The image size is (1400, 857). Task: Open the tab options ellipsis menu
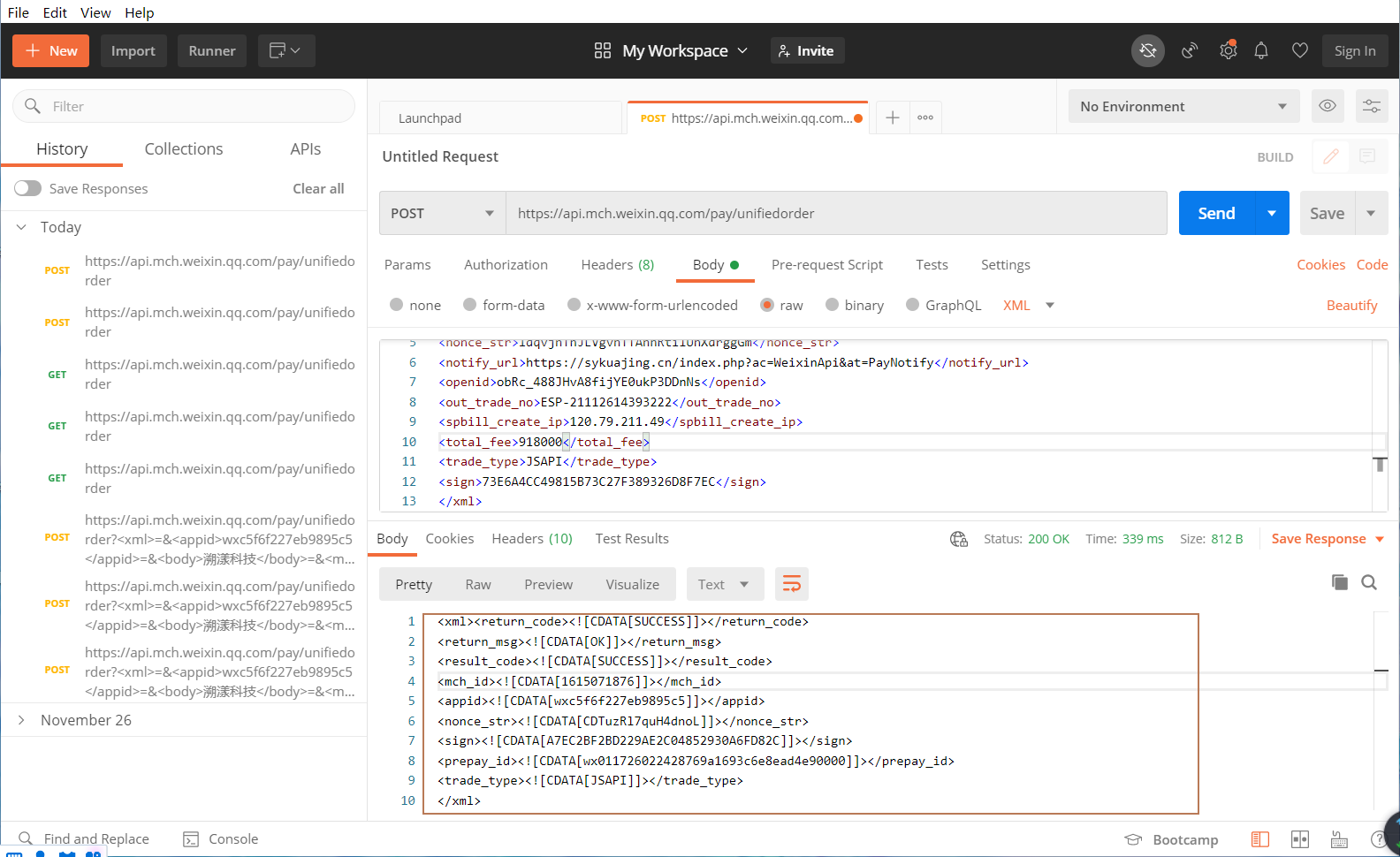925,118
